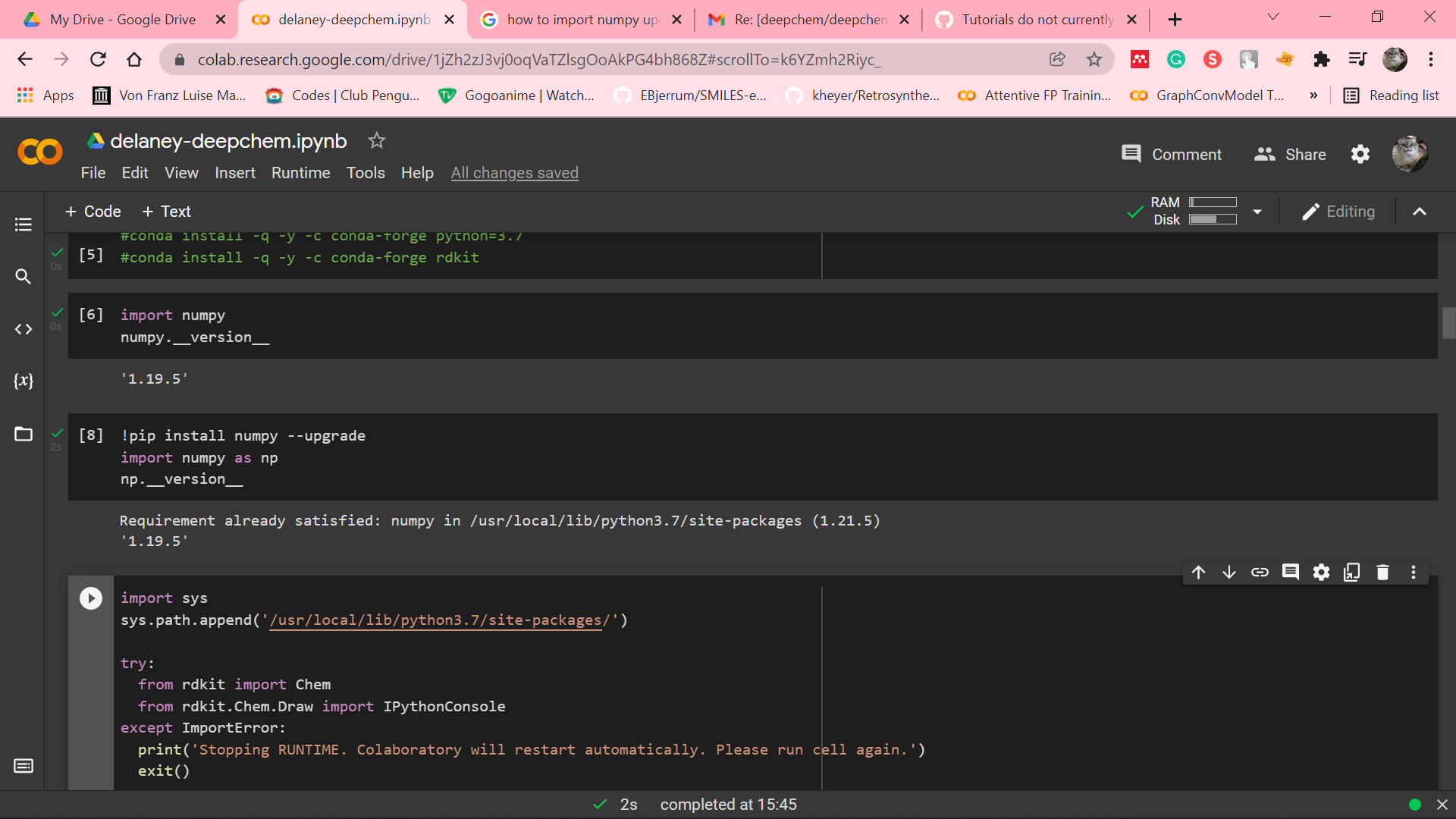The width and height of the screenshot is (1456, 819).
Task: Check the RAM usage bar
Action: click(x=1213, y=202)
